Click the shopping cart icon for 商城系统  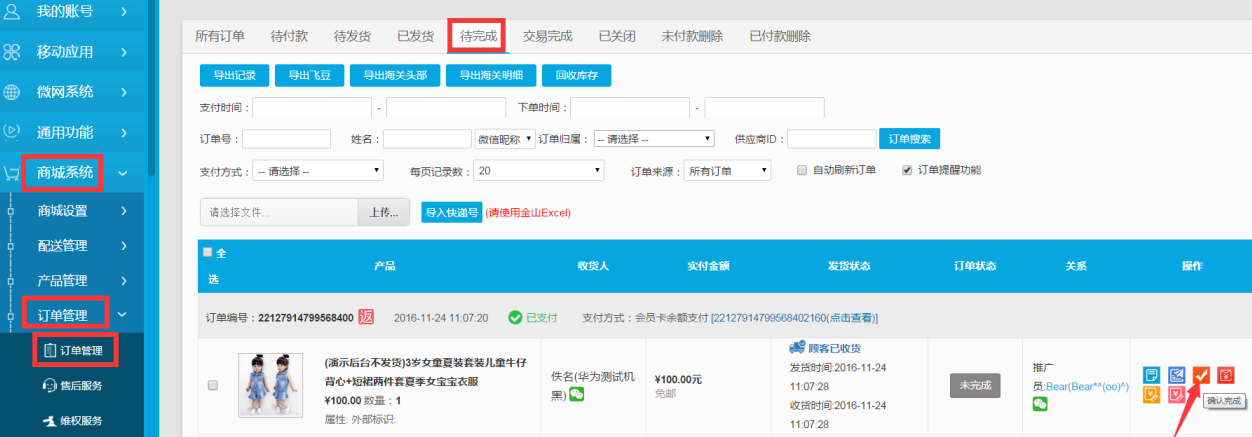point(12,173)
